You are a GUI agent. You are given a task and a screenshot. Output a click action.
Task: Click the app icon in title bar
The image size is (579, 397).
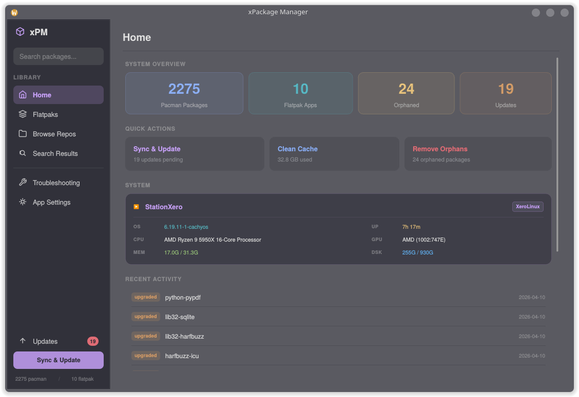pyautogui.click(x=14, y=13)
